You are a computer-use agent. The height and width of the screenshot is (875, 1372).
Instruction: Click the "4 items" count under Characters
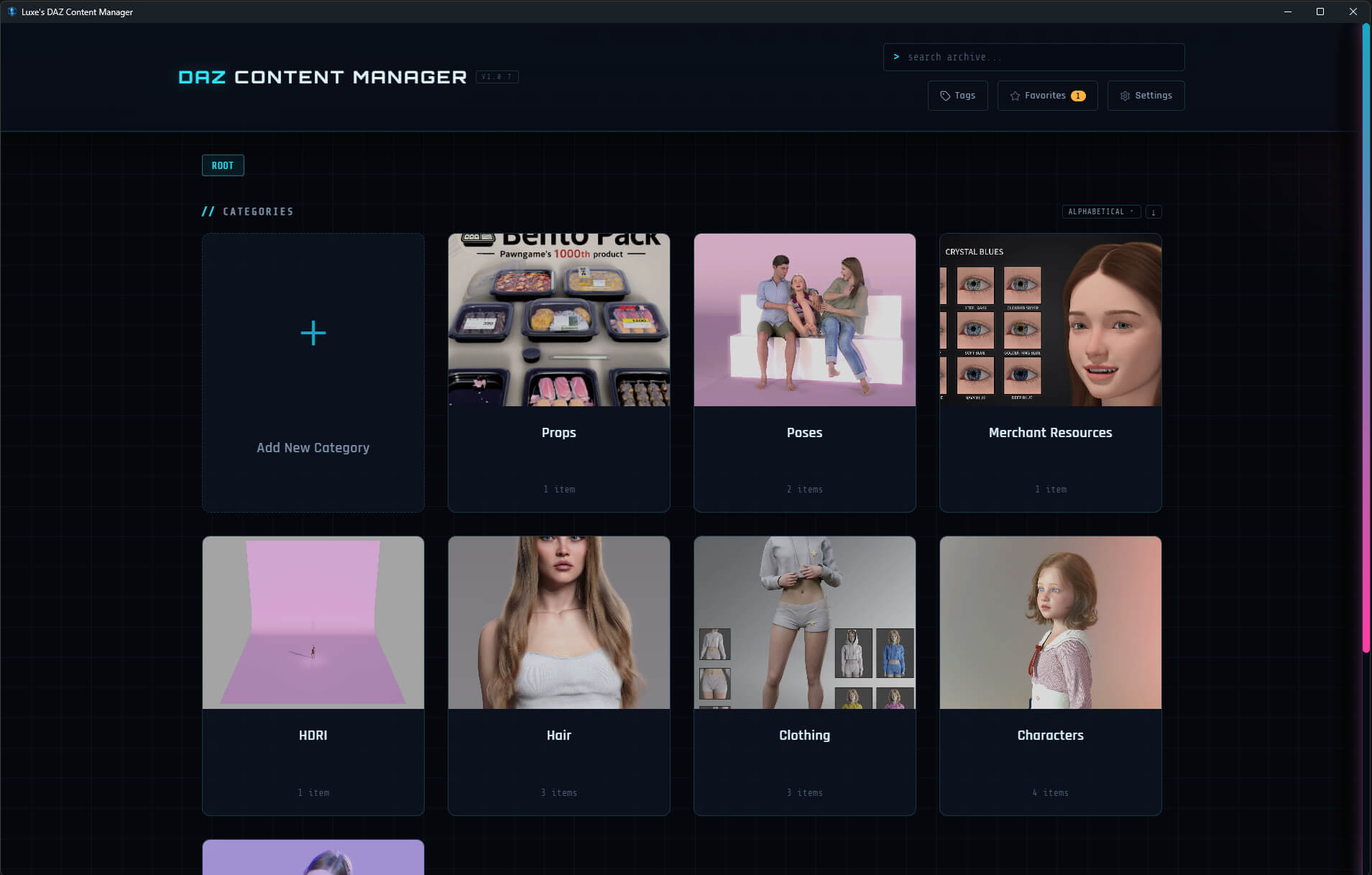click(x=1050, y=792)
